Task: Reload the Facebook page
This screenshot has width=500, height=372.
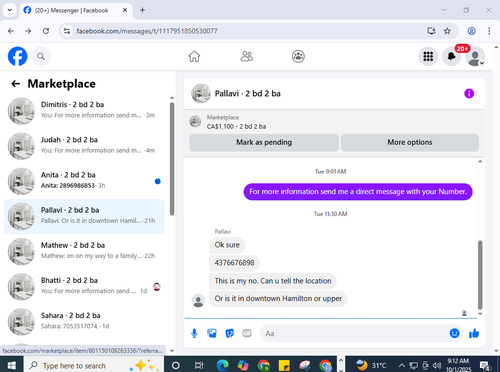Action: click(x=46, y=31)
